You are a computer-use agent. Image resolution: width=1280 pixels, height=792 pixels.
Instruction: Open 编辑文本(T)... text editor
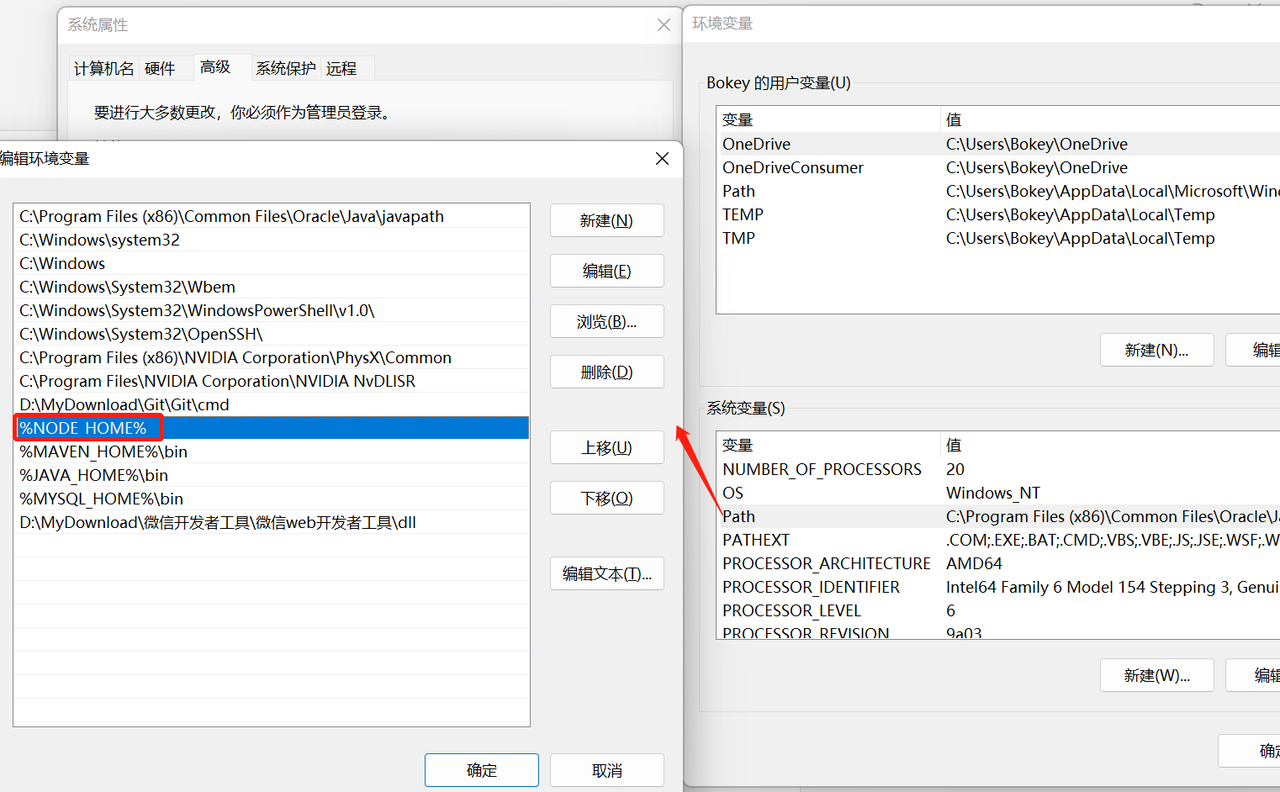(x=606, y=574)
